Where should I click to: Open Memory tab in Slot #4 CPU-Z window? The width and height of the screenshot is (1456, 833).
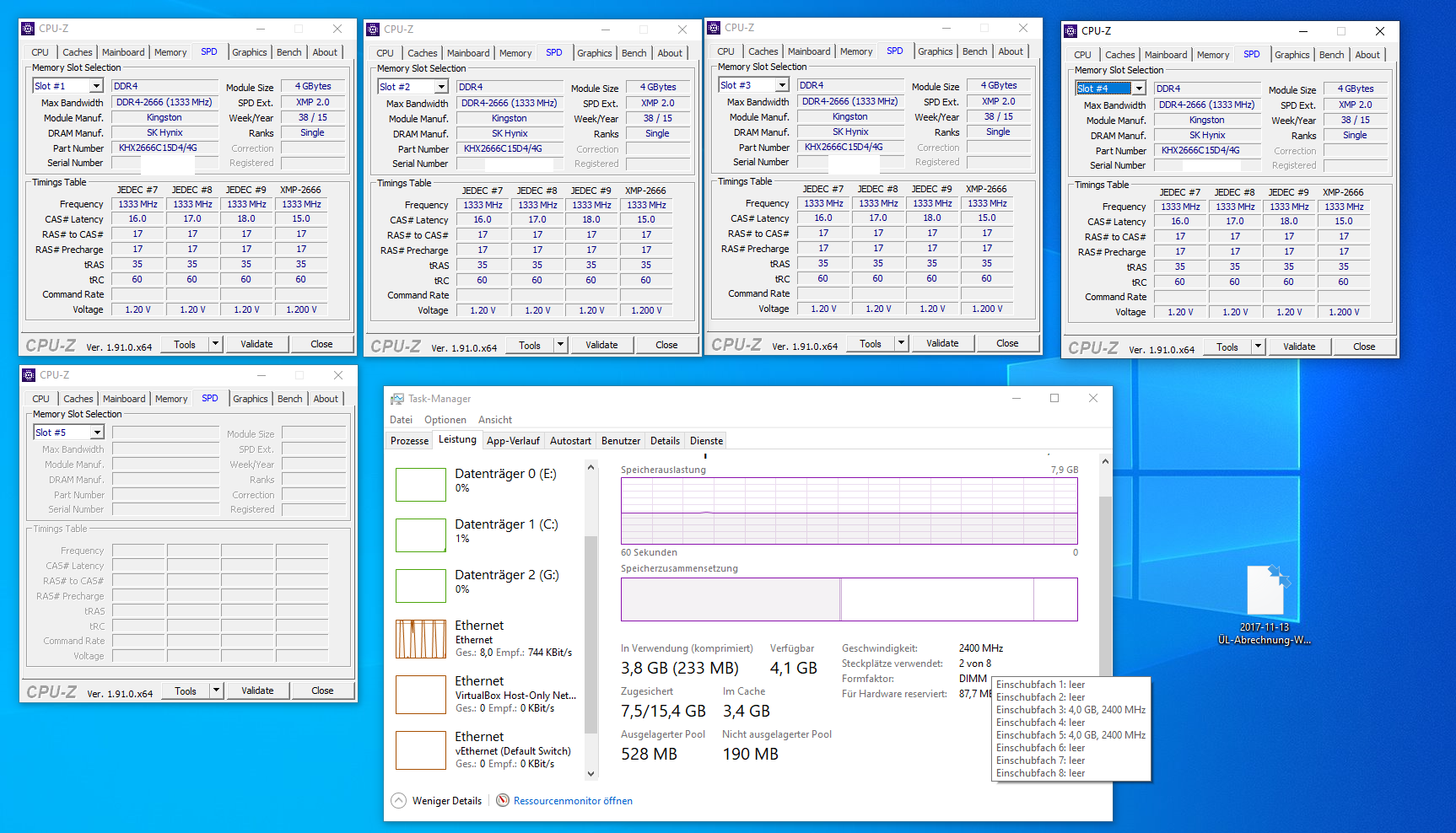click(1213, 55)
